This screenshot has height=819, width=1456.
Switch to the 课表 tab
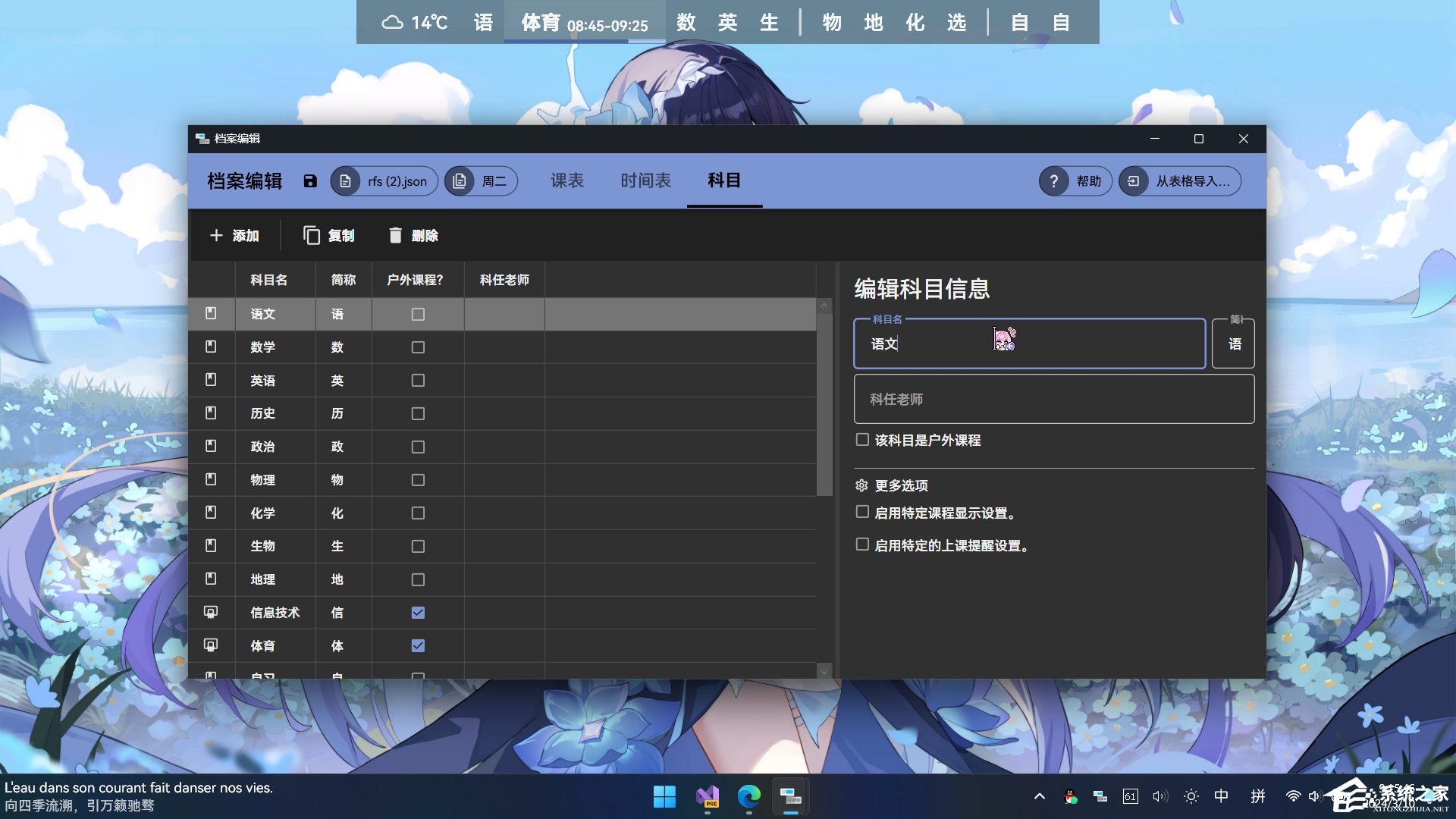click(x=567, y=180)
